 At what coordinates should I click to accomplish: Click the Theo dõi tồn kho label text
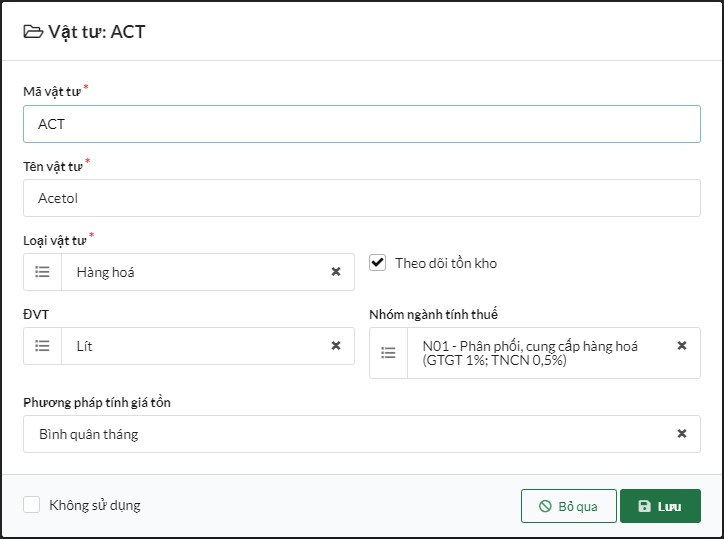[x=445, y=263]
